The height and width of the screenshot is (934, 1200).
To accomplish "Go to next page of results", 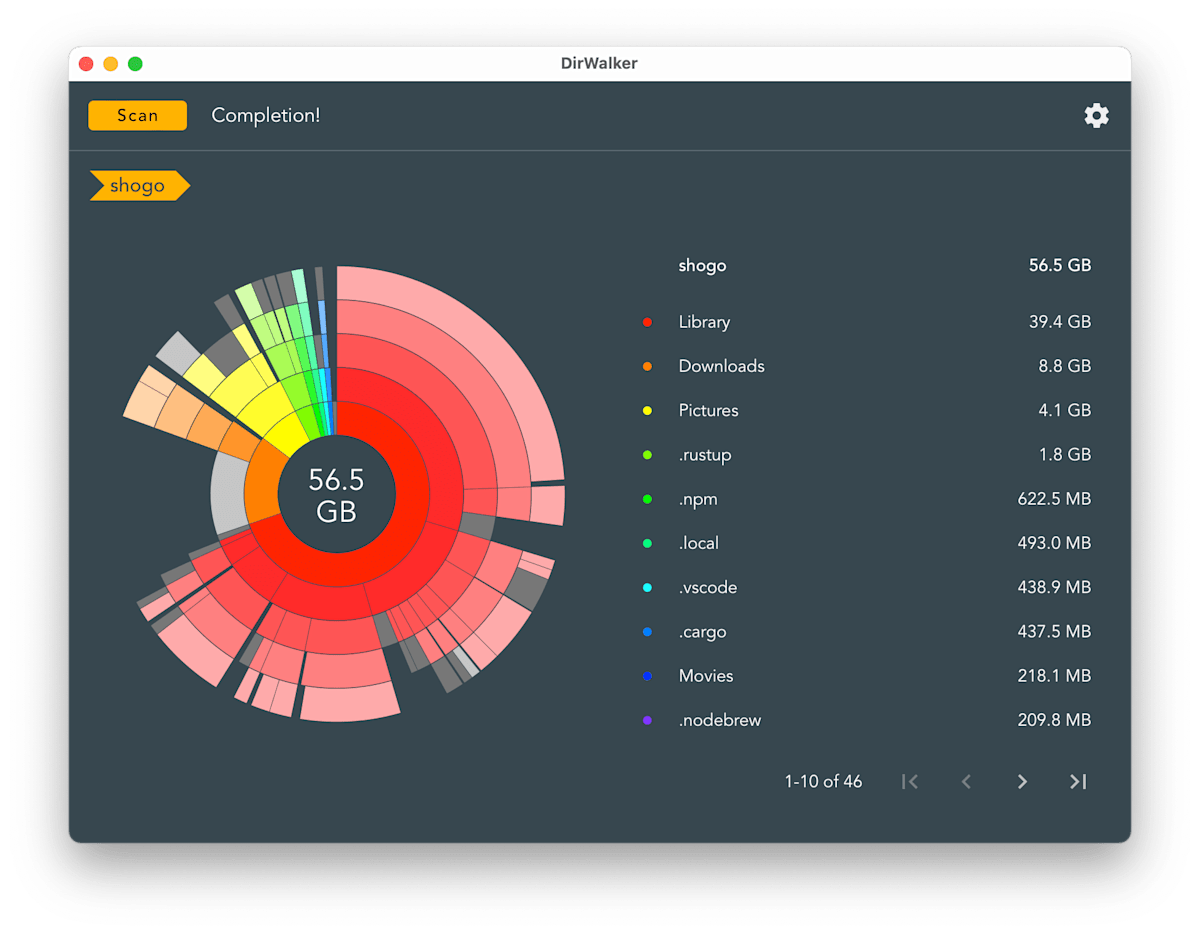I will coord(1022,782).
